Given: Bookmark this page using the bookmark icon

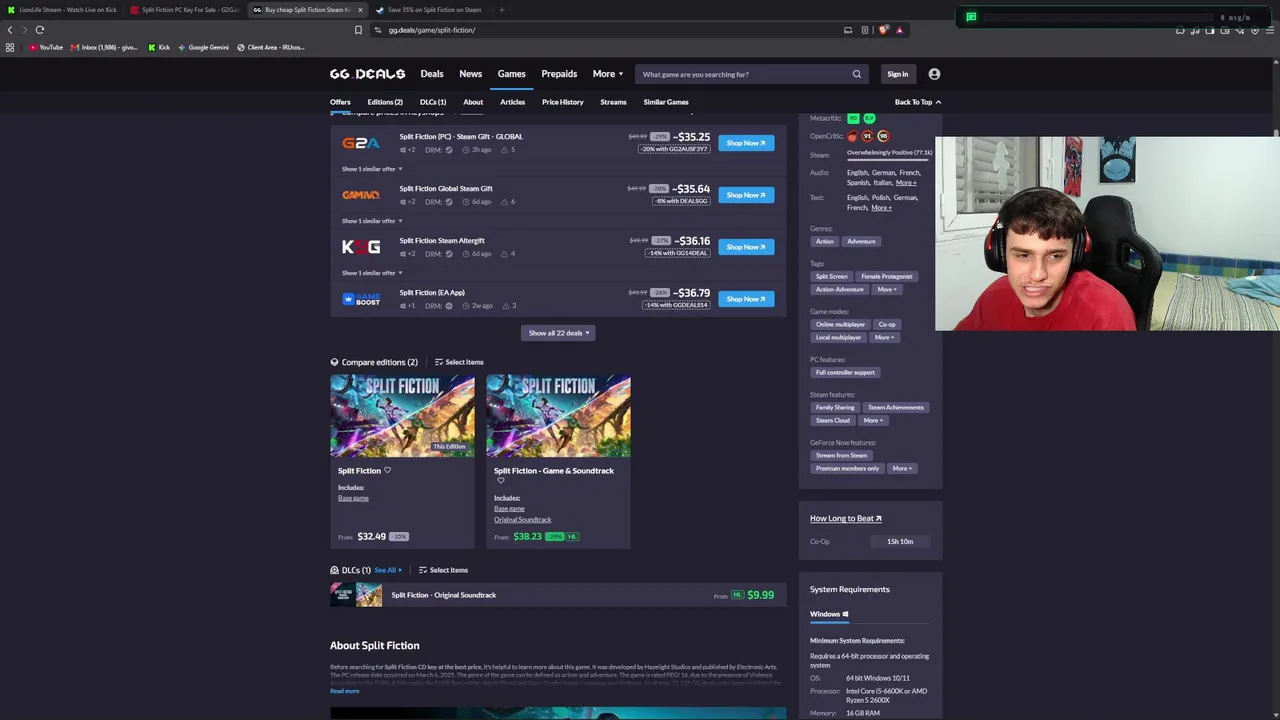Looking at the screenshot, I should [358, 30].
